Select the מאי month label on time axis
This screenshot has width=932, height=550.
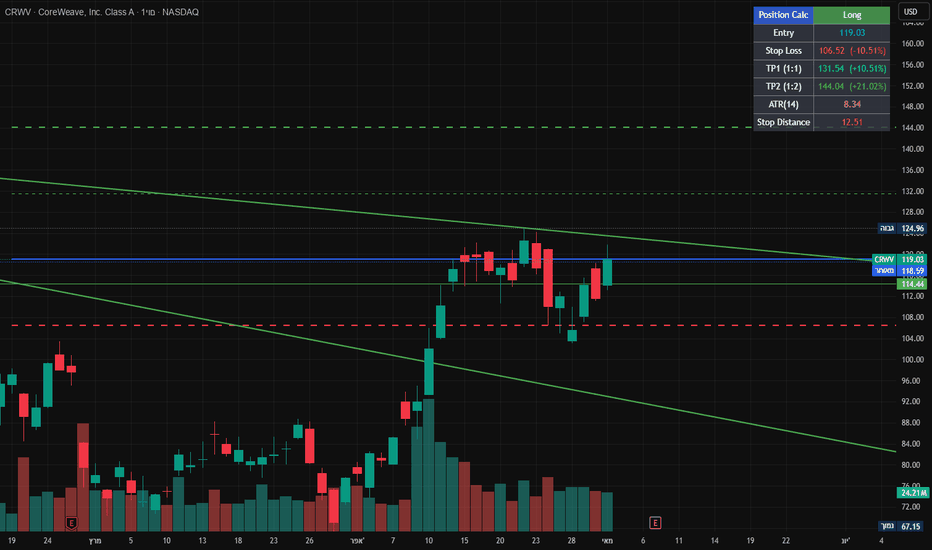[x=607, y=540]
